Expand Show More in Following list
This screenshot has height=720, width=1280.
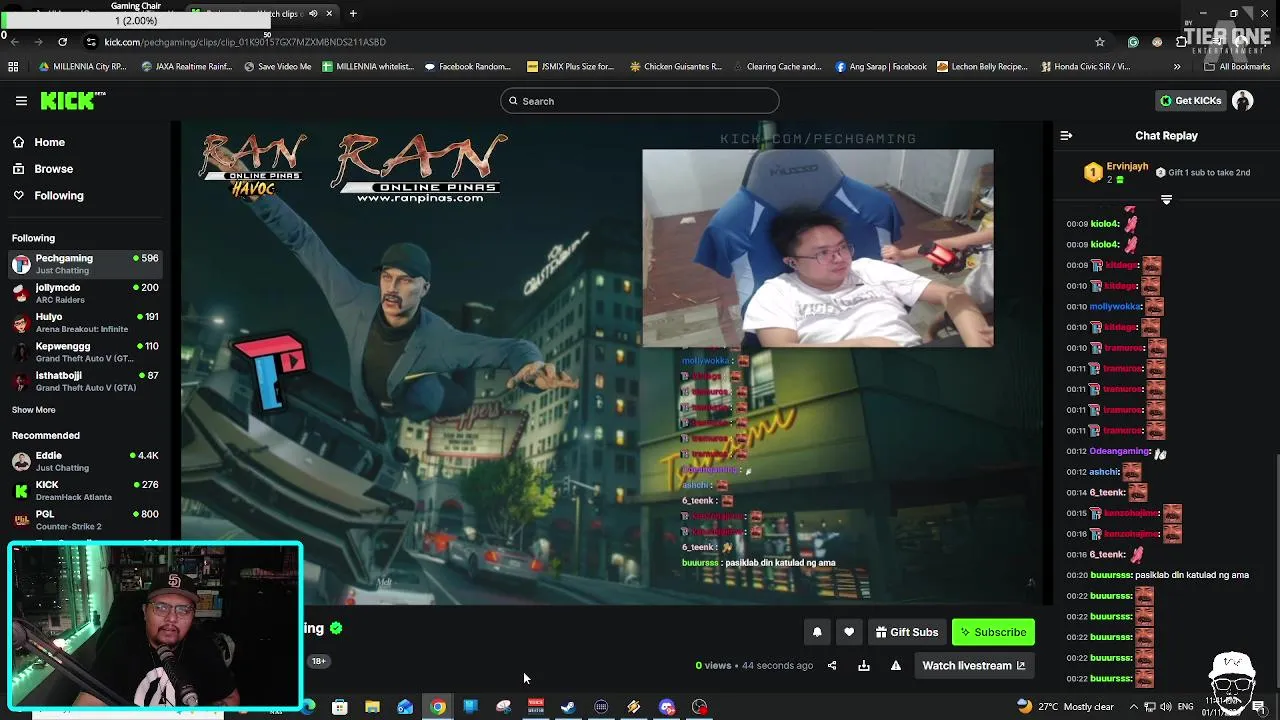(x=34, y=410)
